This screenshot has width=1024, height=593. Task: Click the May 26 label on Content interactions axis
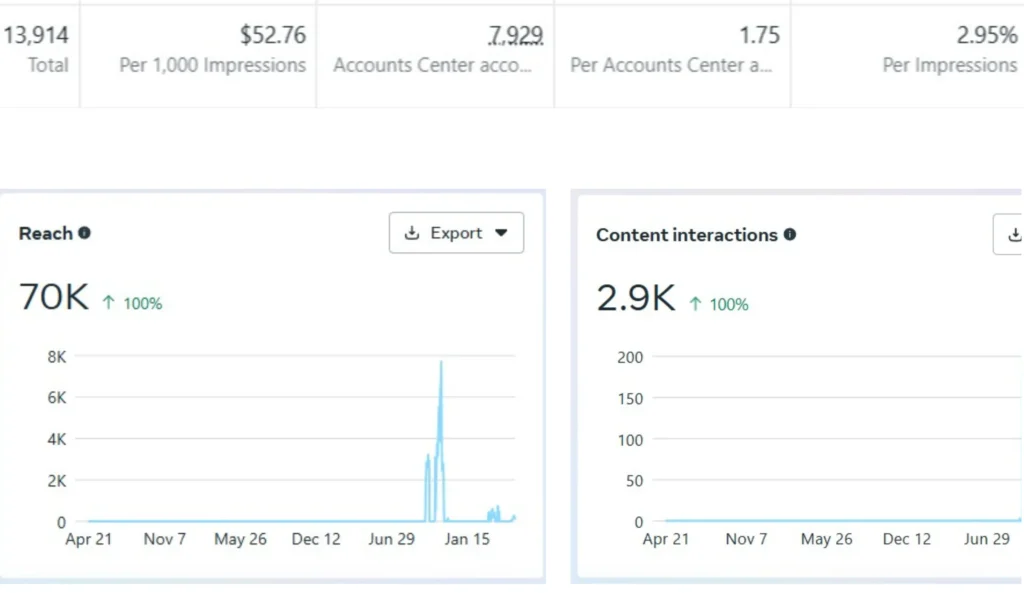click(827, 539)
